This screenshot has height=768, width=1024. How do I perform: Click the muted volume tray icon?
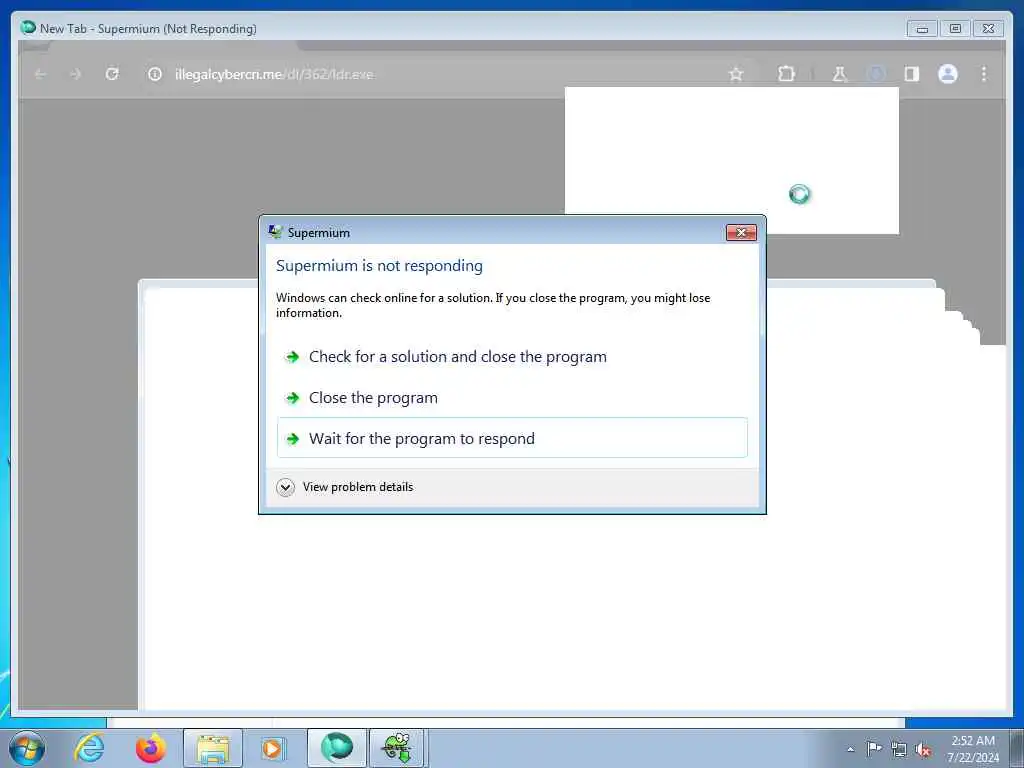click(923, 750)
